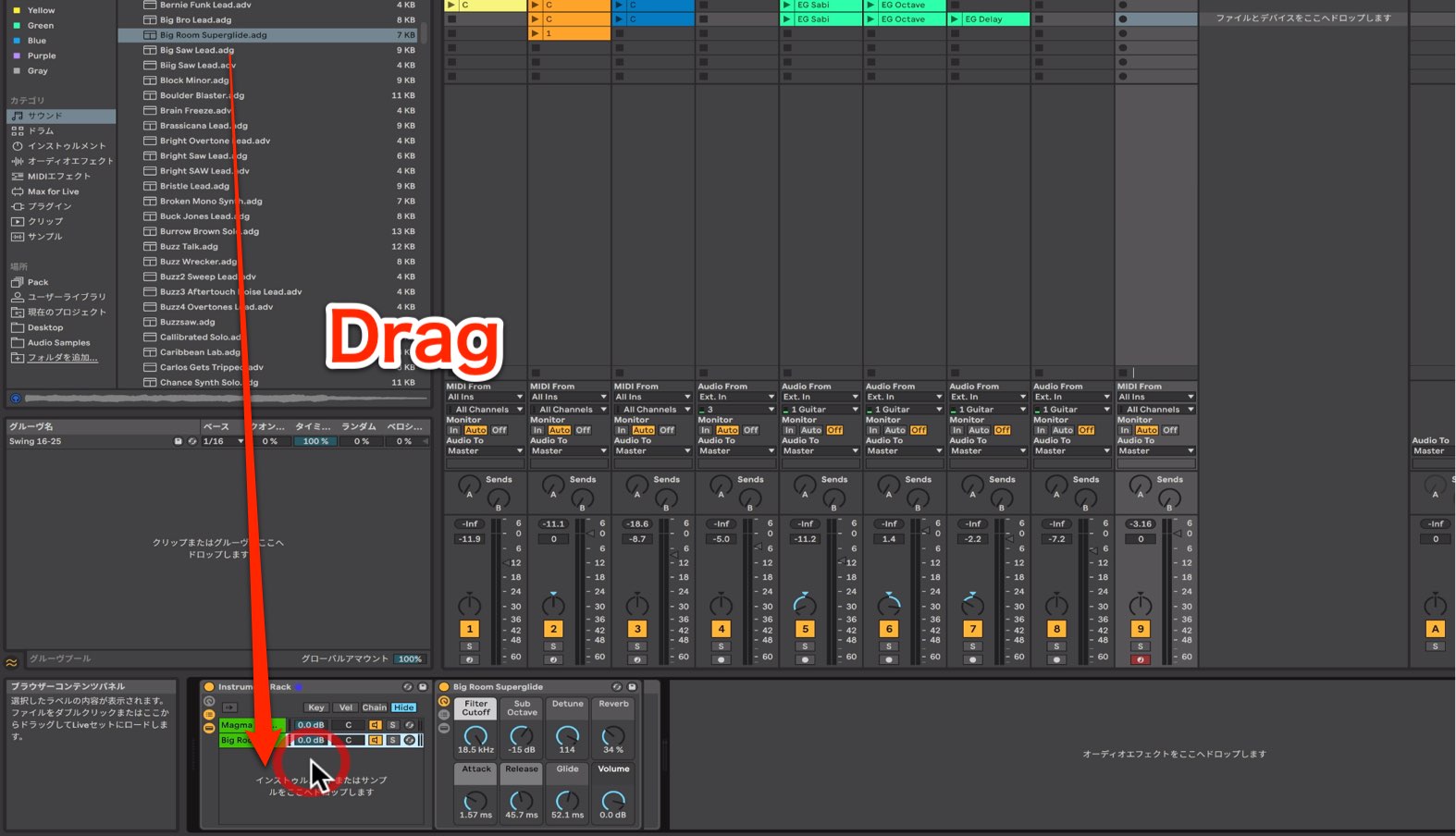Set track 5 monitor to Auto
The height and width of the screenshot is (836, 1456).
click(811, 430)
